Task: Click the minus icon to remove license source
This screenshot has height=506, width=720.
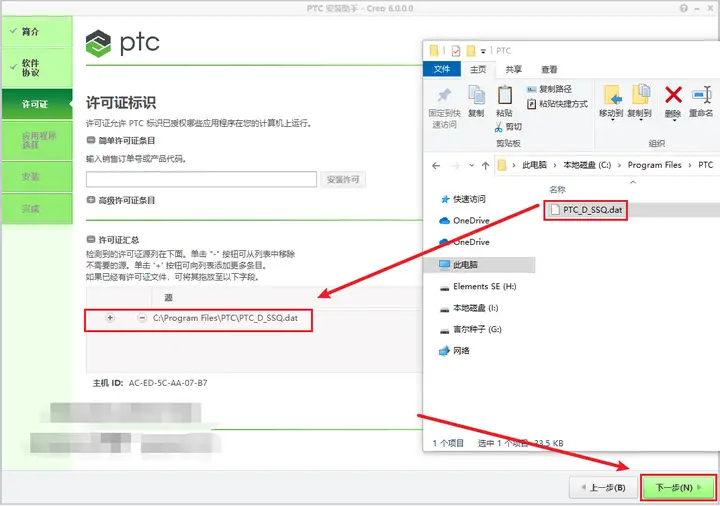Action: coord(142,318)
